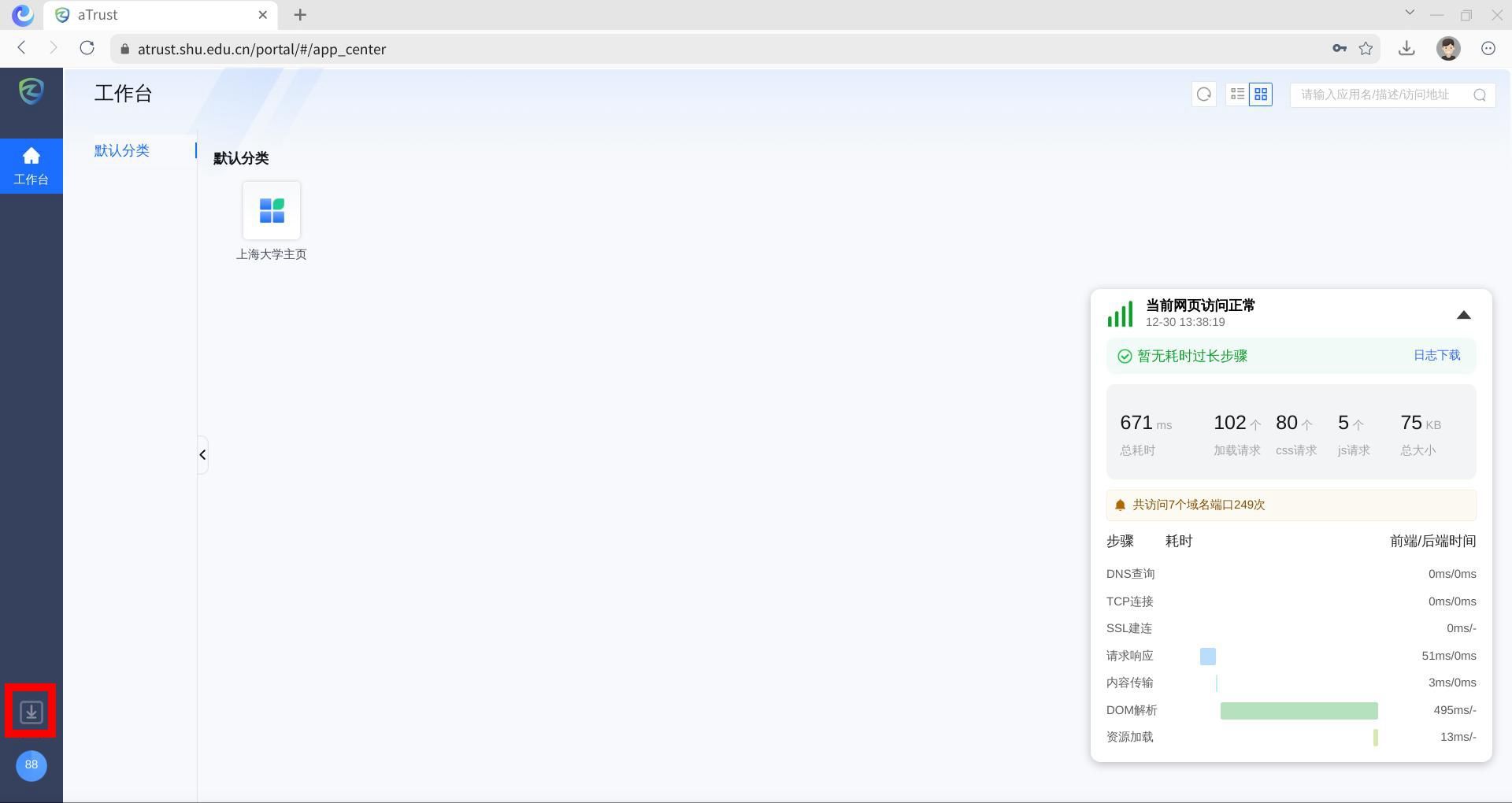Screen dimensions: 1512x803
Task: Click the lock site info icon
Action: coord(124,49)
